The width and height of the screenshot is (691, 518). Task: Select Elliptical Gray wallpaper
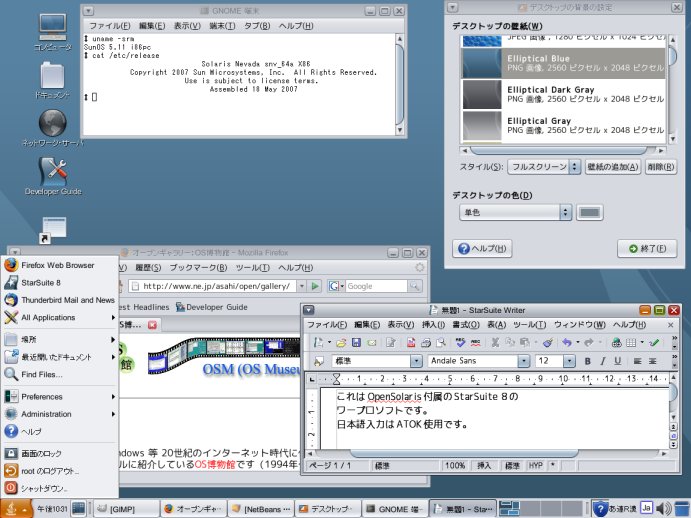tap(563, 126)
